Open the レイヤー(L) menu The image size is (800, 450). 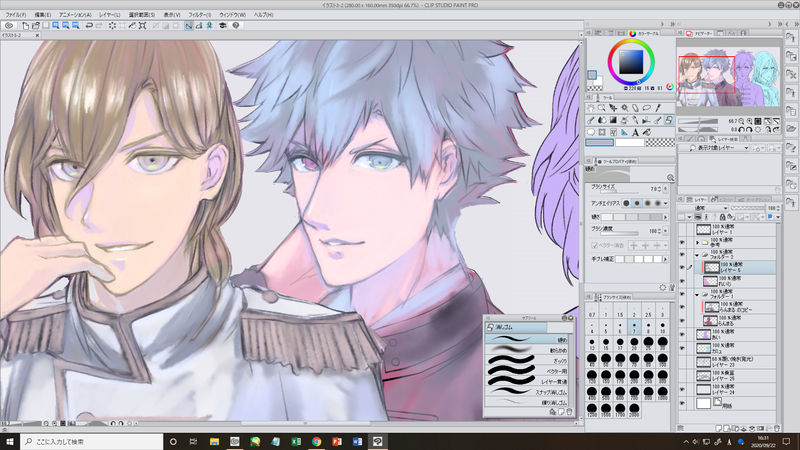pos(110,15)
